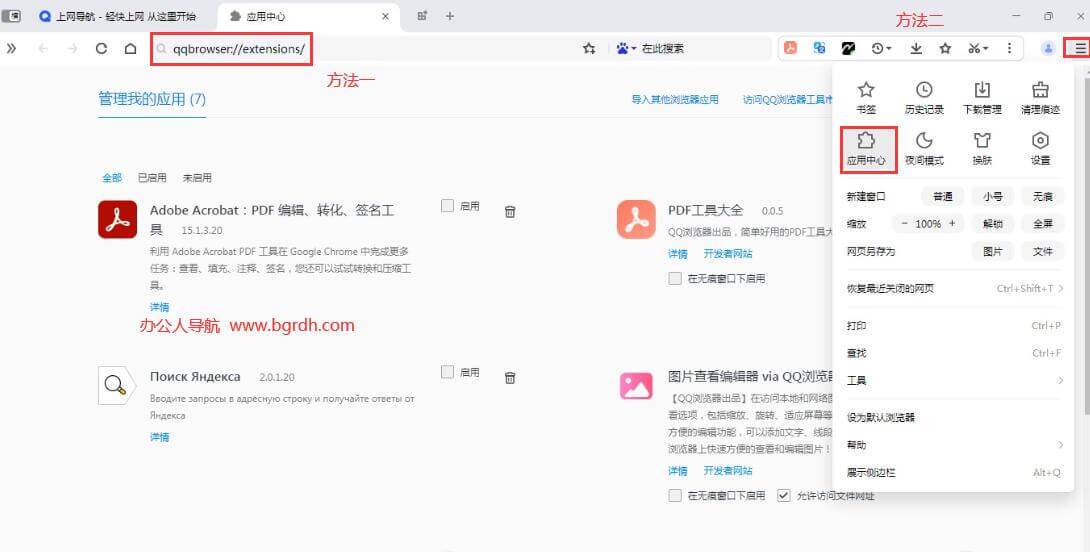Viewport: 1090px width, 552px height.
Task: Filter apps by 未启用 tab
Action: coord(197,178)
